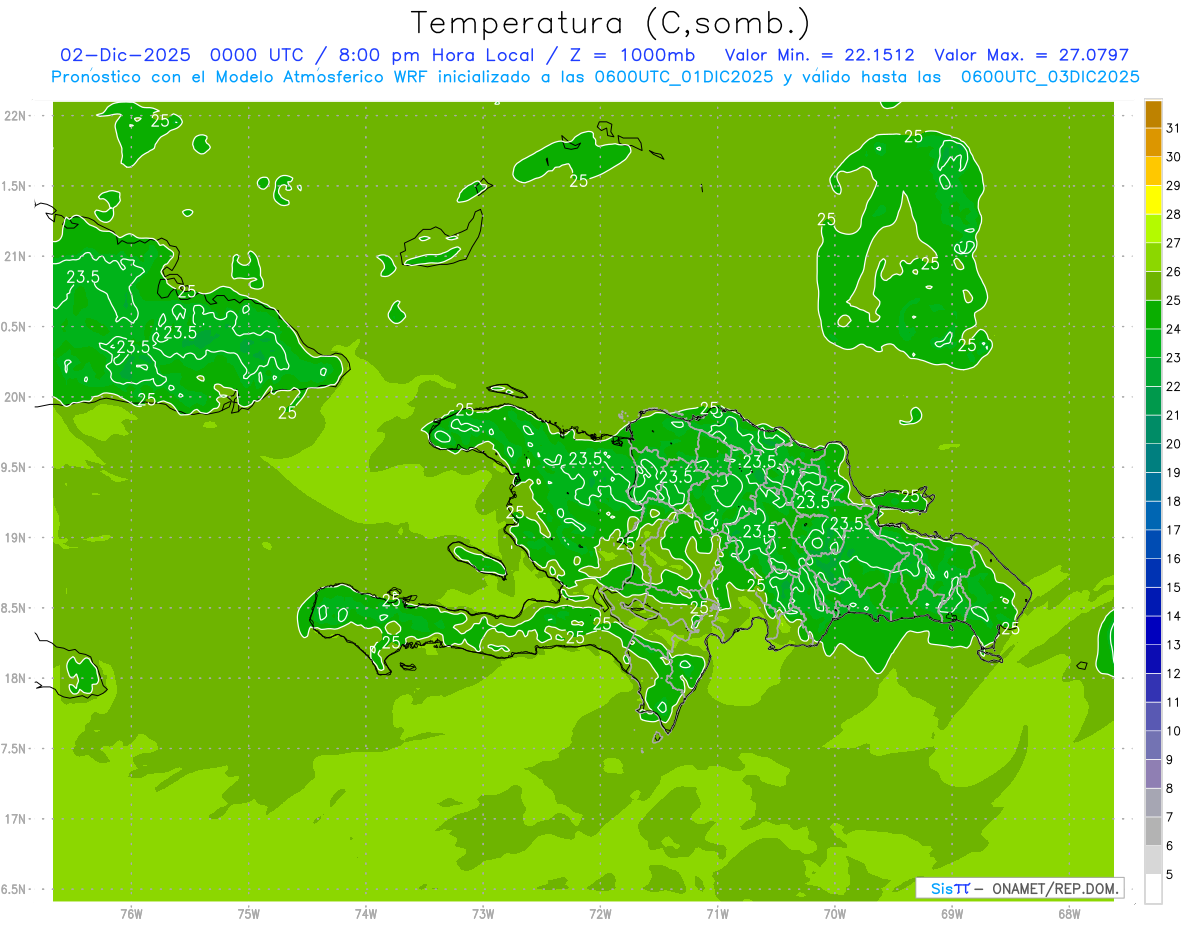1200x927 pixels.
Task: Click the "6.5N" latitude axis label
Action: [15, 889]
